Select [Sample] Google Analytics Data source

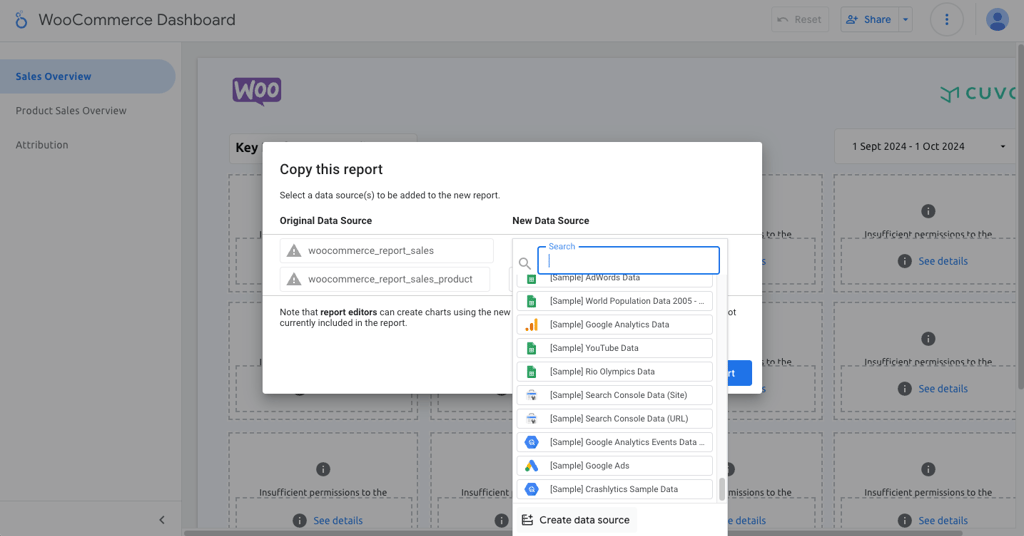point(615,324)
